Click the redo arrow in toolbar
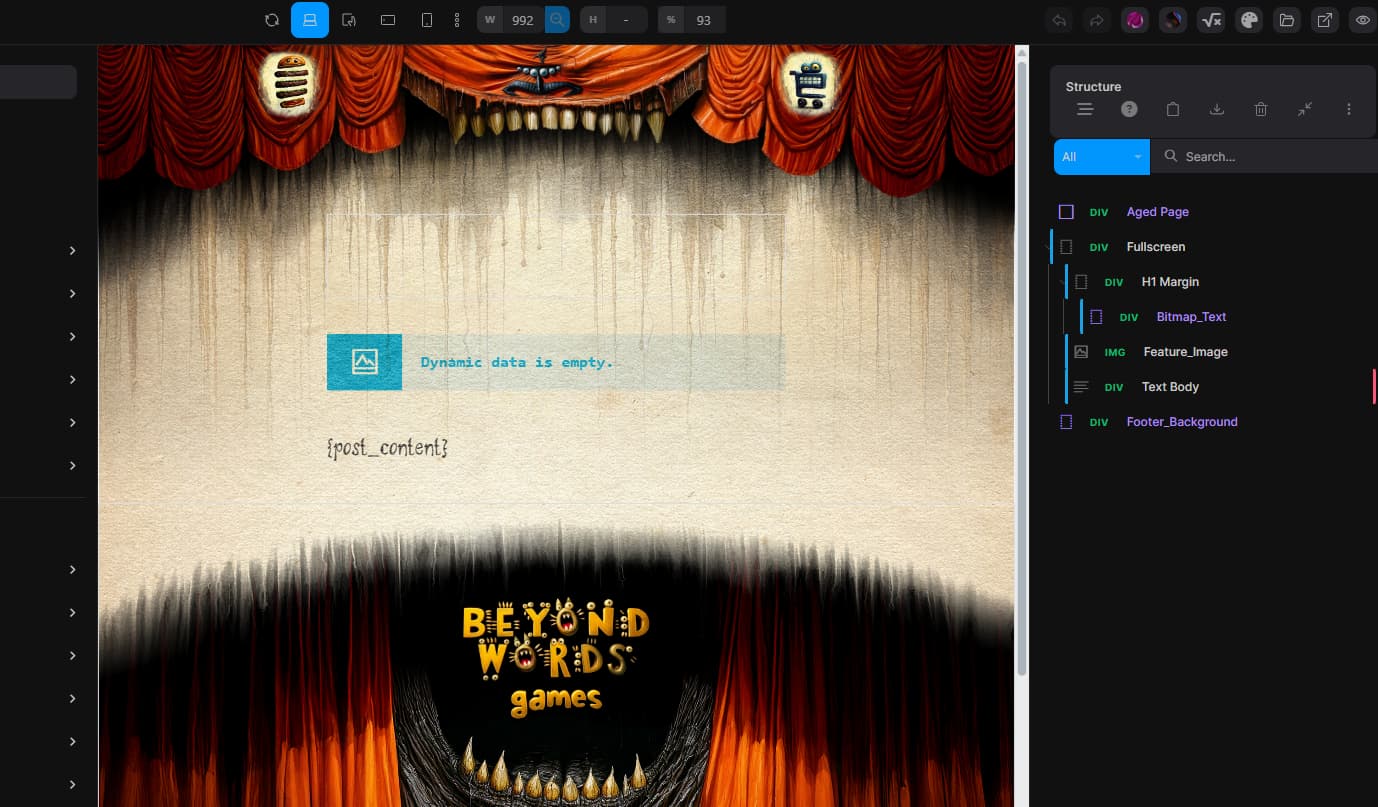Screen dimensions: 1378x807 1097,20
